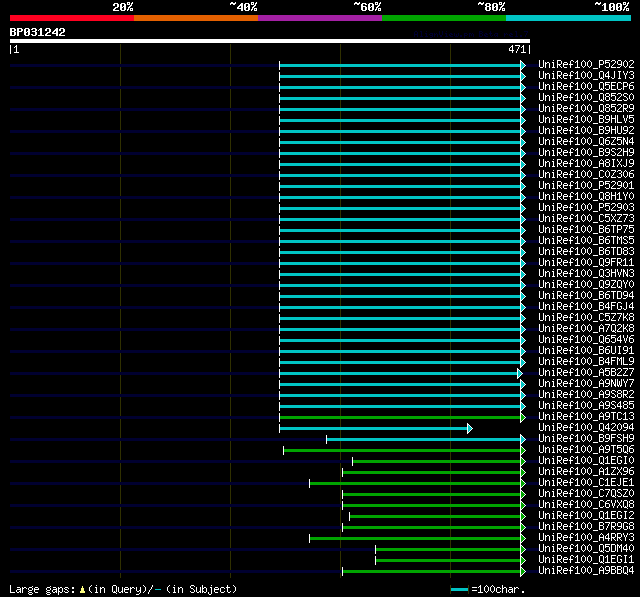Click the UniRef100_A9BBQ4 label
Screen dimensions: 640x597
586,571
